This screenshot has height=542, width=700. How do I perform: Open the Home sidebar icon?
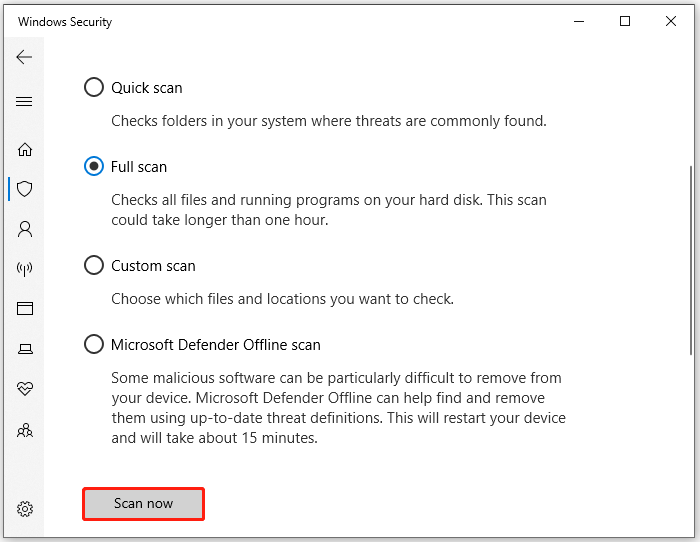(x=25, y=149)
